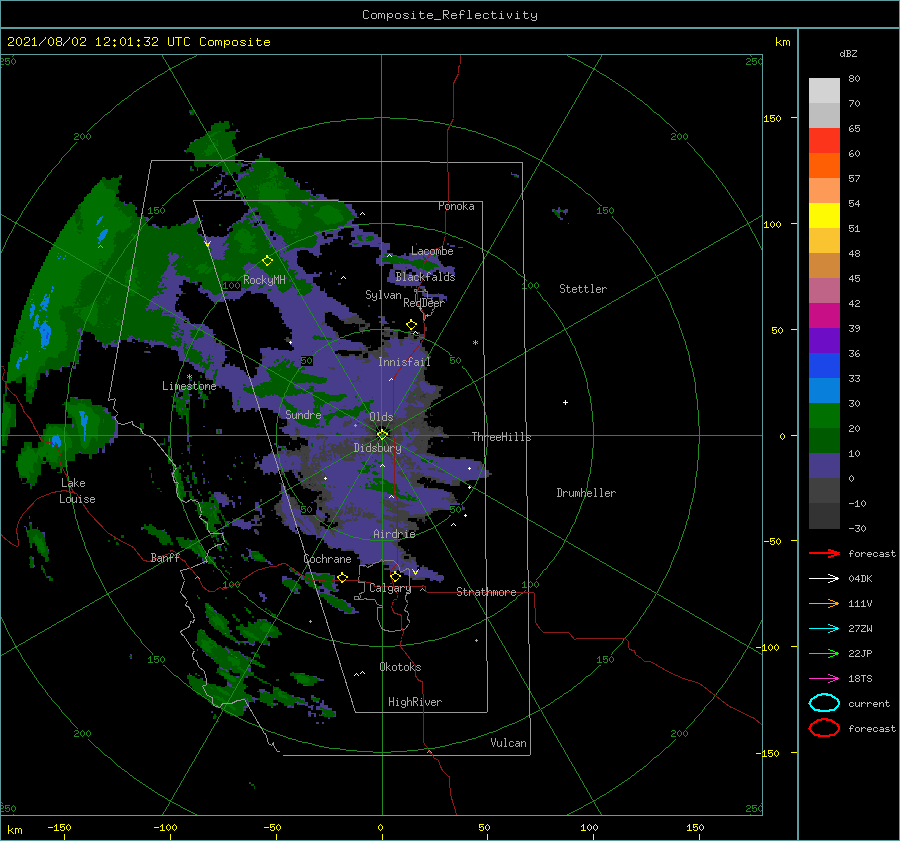900x841 pixels.
Task: Click the red forecast arrow icon in legend
Action: pos(824,553)
